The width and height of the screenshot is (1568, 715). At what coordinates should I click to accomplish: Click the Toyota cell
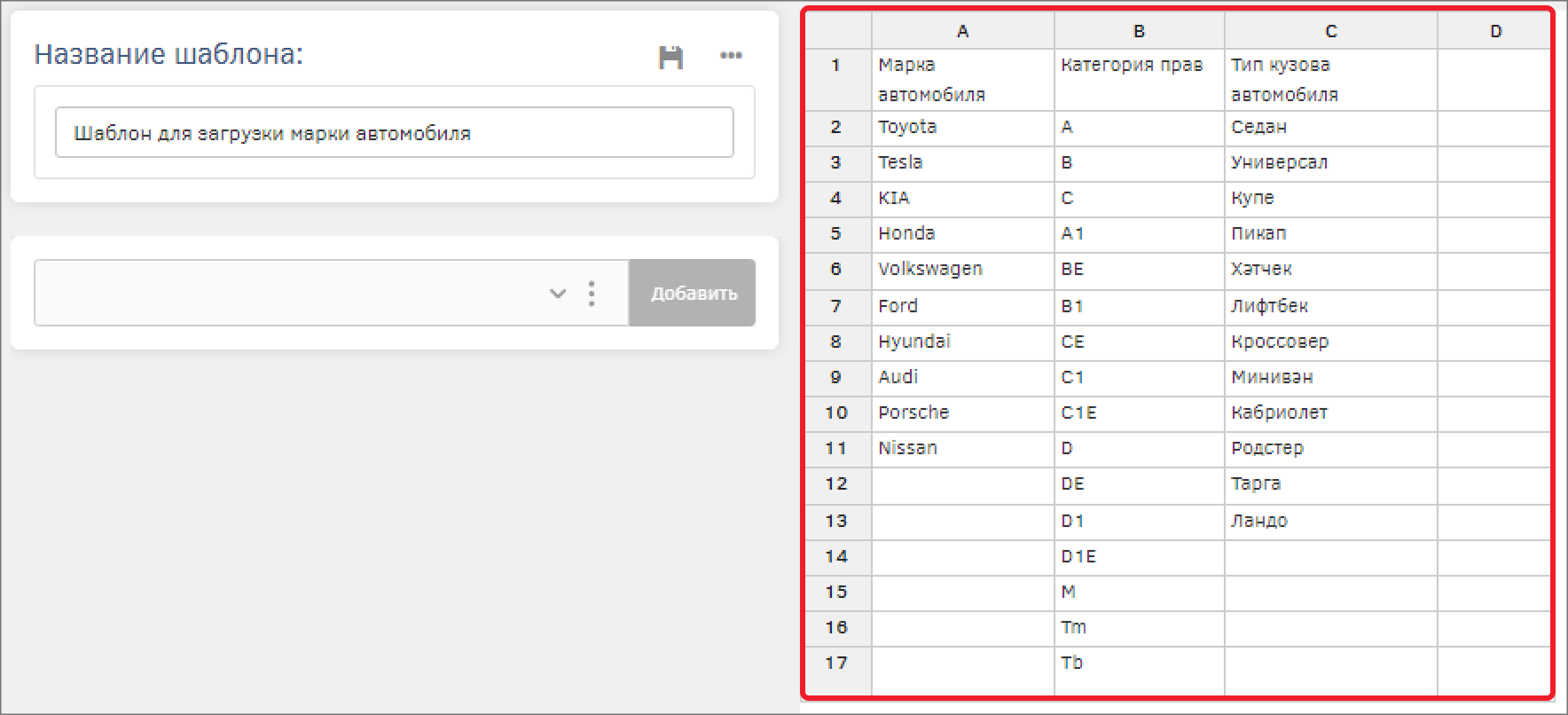point(962,128)
